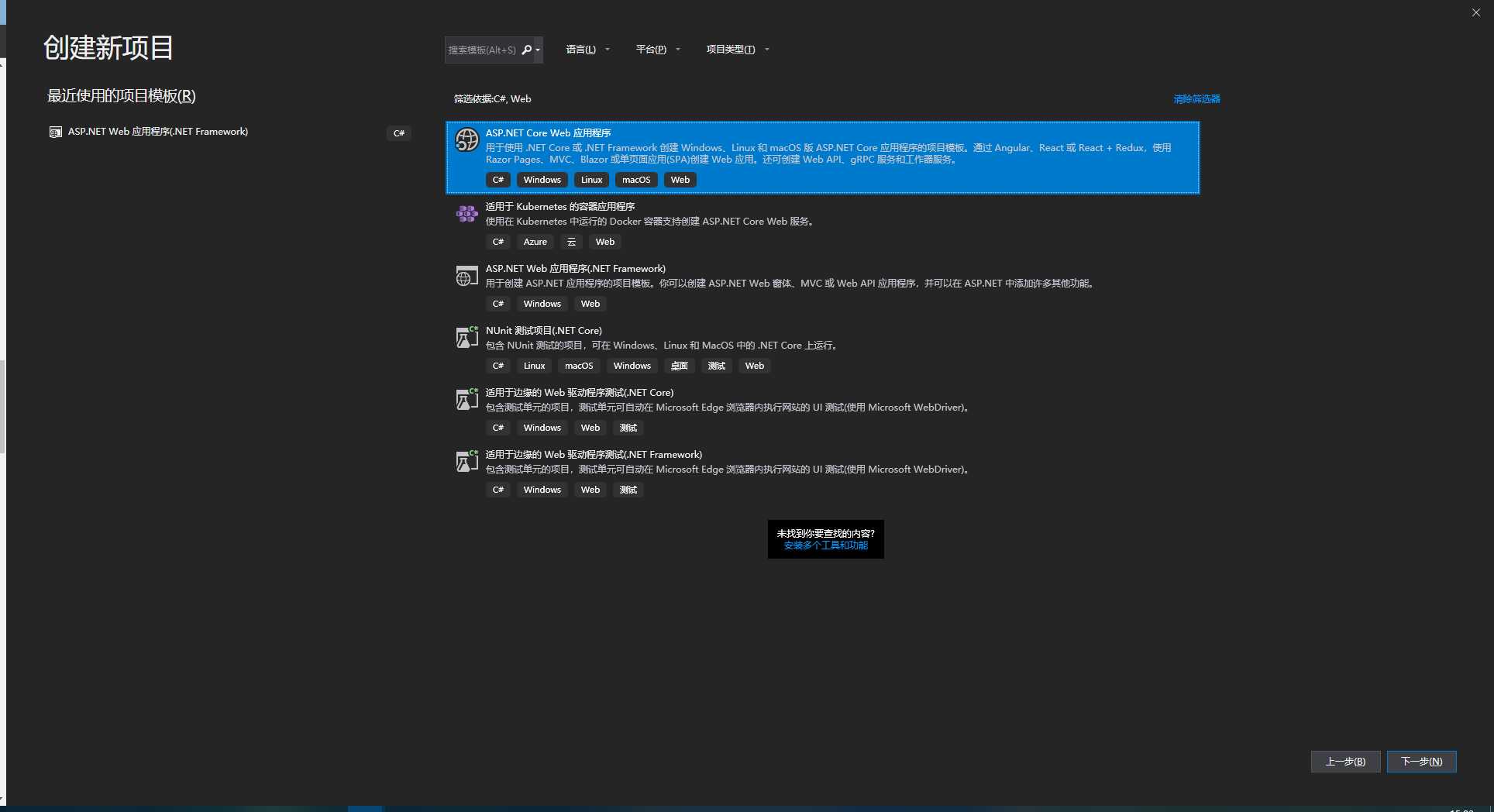This screenshot has width=1494, height=812.
Task: Click the 最近使用的项目模板 heading
Action: 121,96
